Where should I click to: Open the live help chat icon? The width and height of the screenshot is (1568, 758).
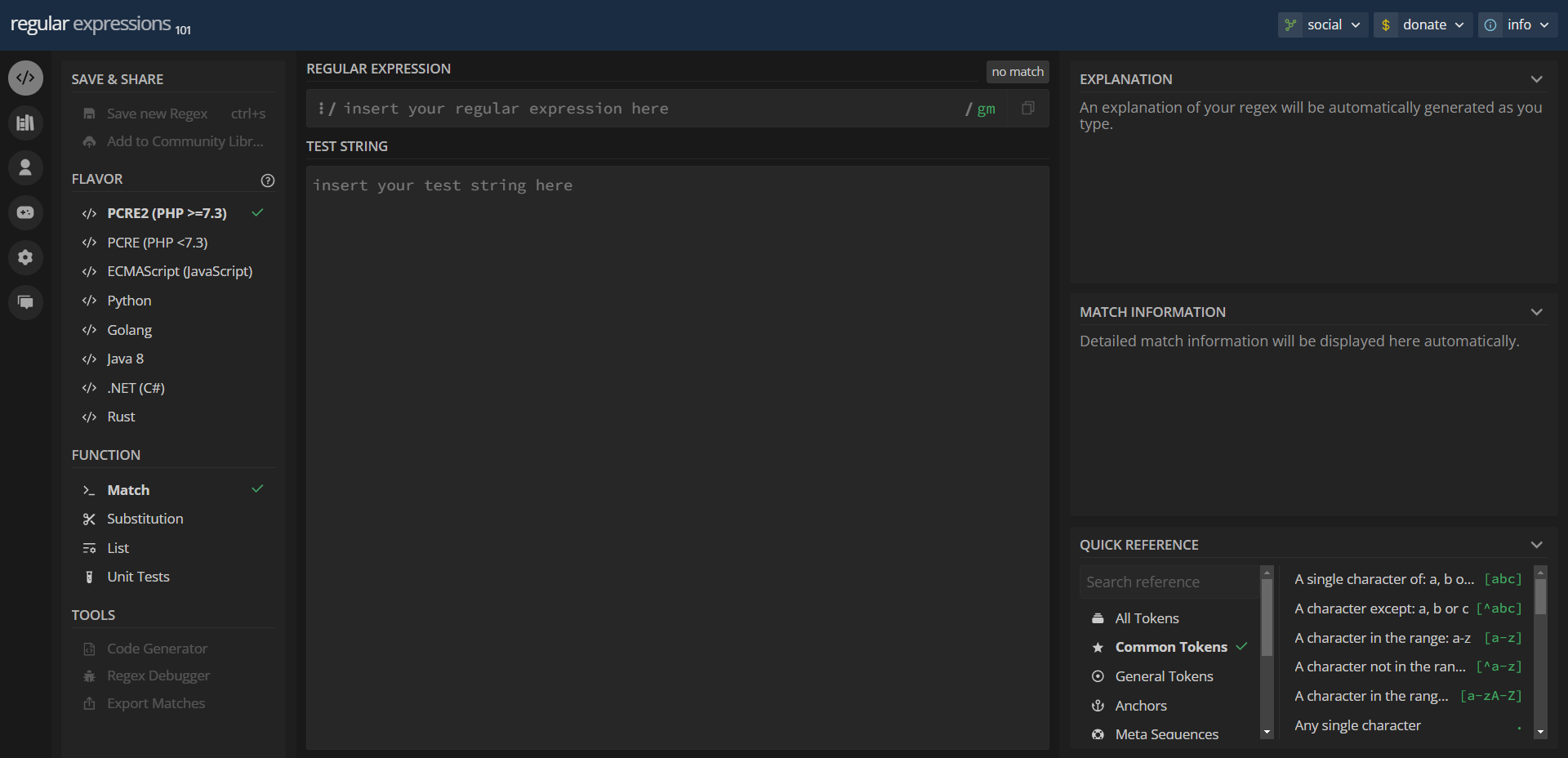coord(25,302)
